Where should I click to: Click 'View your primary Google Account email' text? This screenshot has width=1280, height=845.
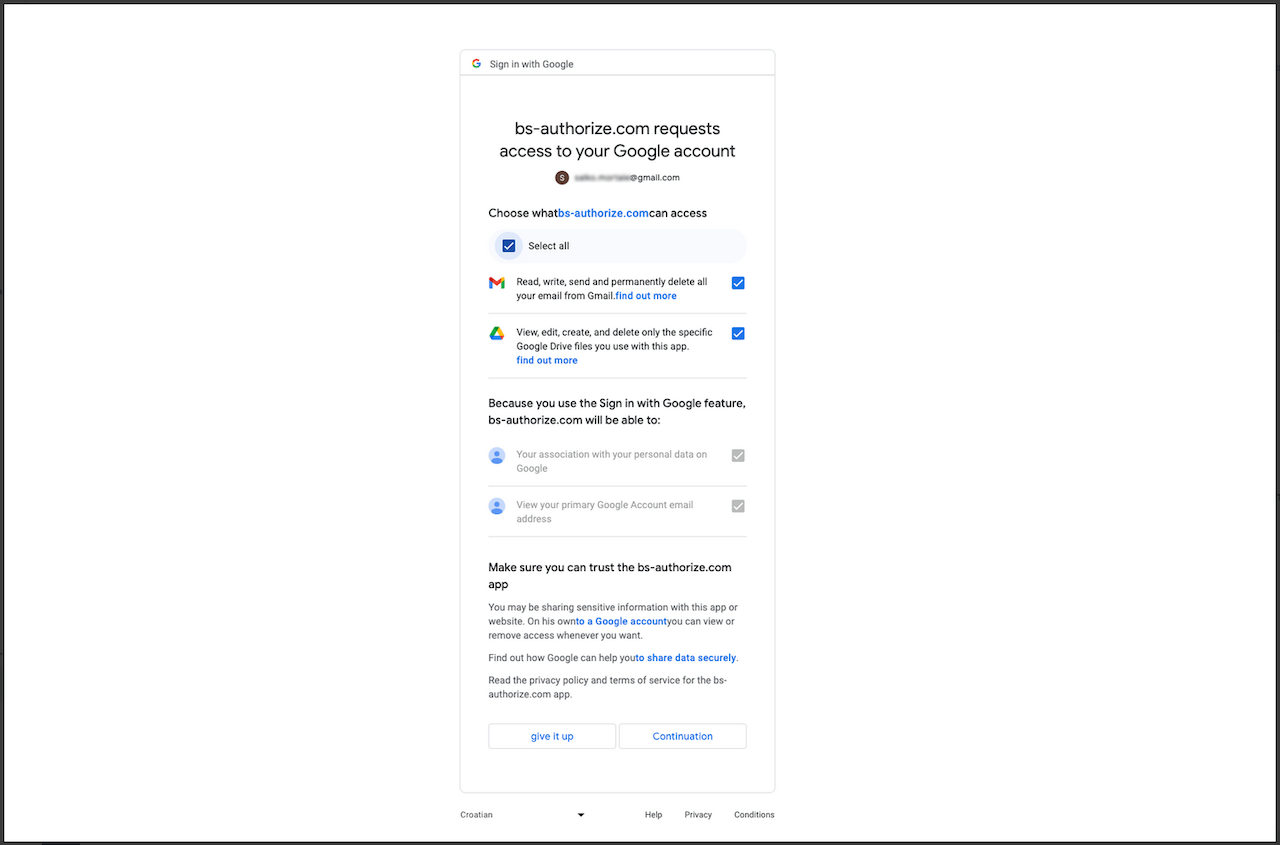pyautogui.click(x=604, y=512)
